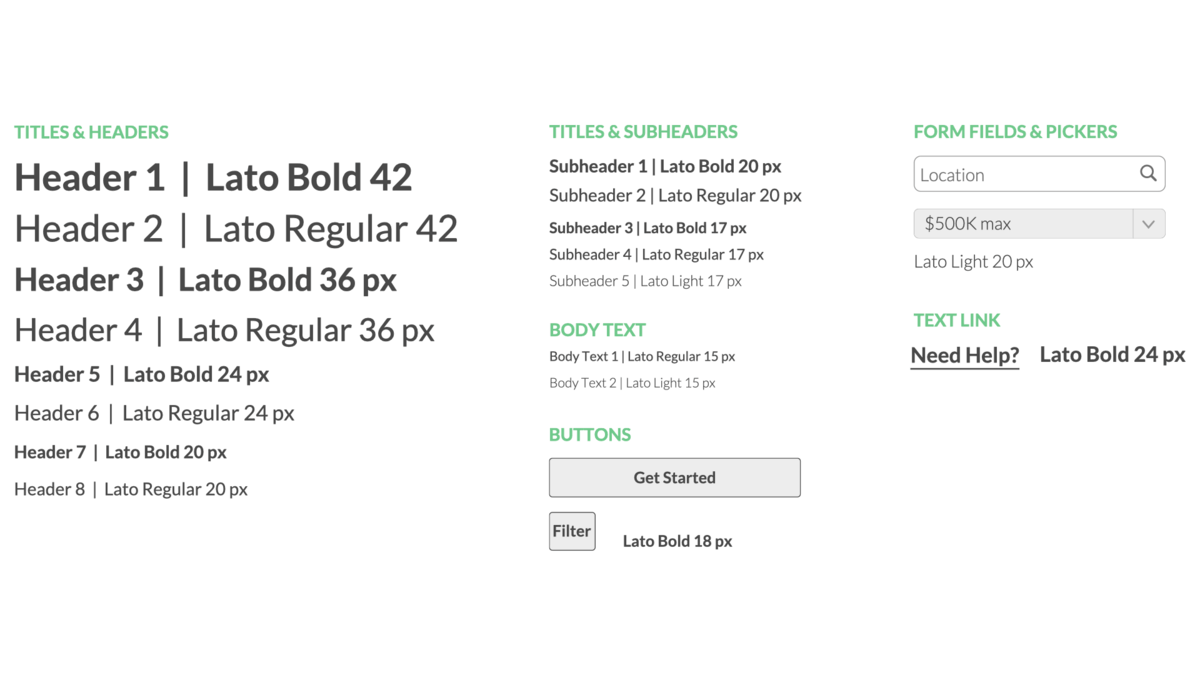Viewport: 1200px width, 675px height.
Task: Click the search magnifier icon in Location field
Action: 1148,174
